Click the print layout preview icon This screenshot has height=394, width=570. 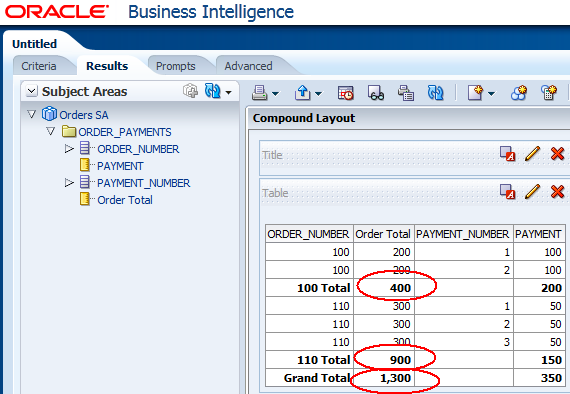pyautogui.click(x=406, y=93)
